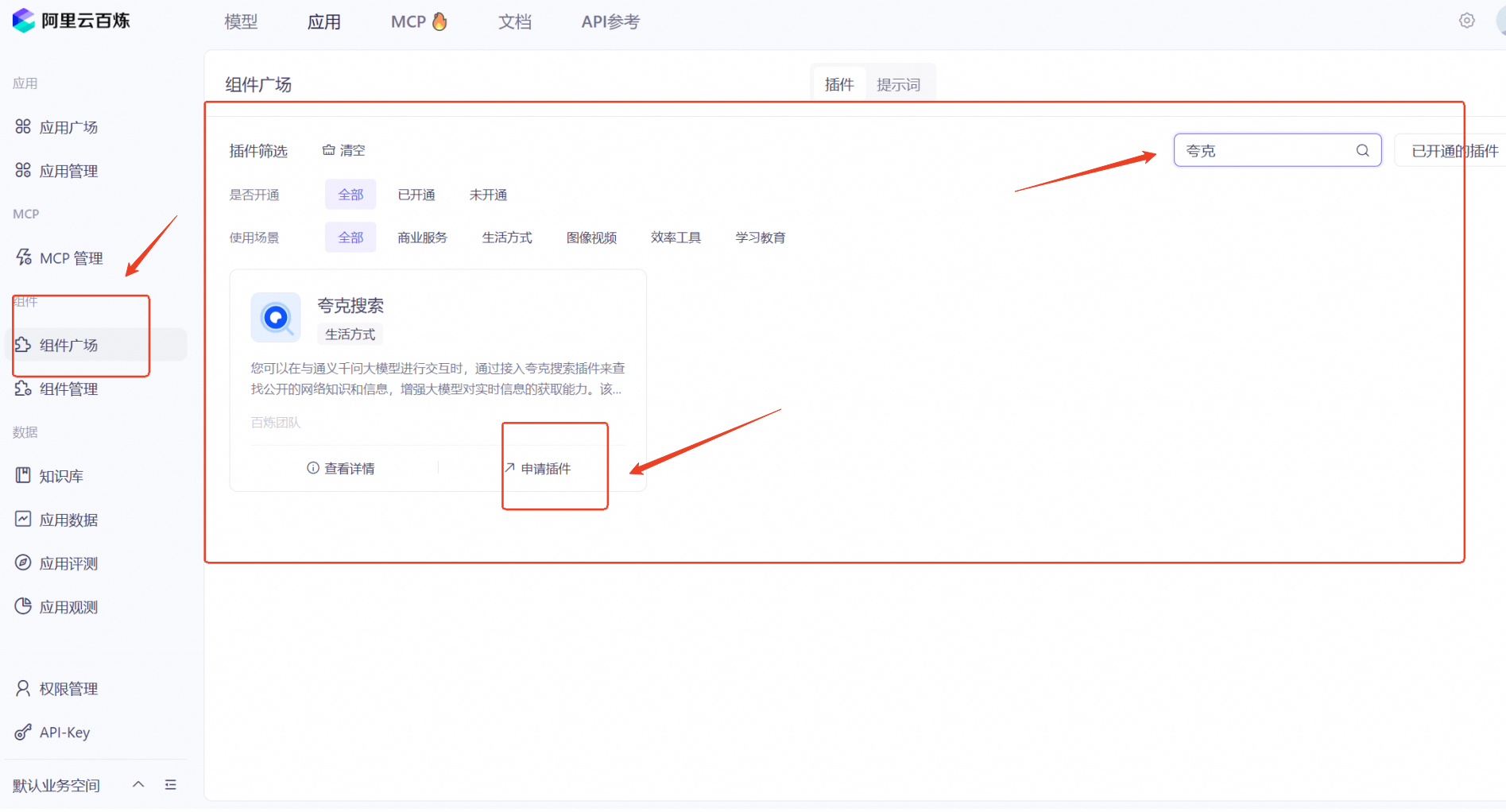Click the 知识库 book icon
The height and width of the screenshot is (812, 1506).
pyautogui.click(x=23, y=475)
